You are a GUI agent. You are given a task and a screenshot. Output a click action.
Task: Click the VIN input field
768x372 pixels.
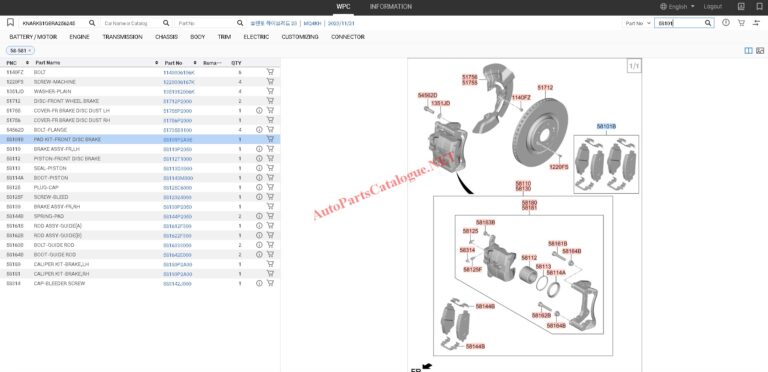(x=54, y=23)
